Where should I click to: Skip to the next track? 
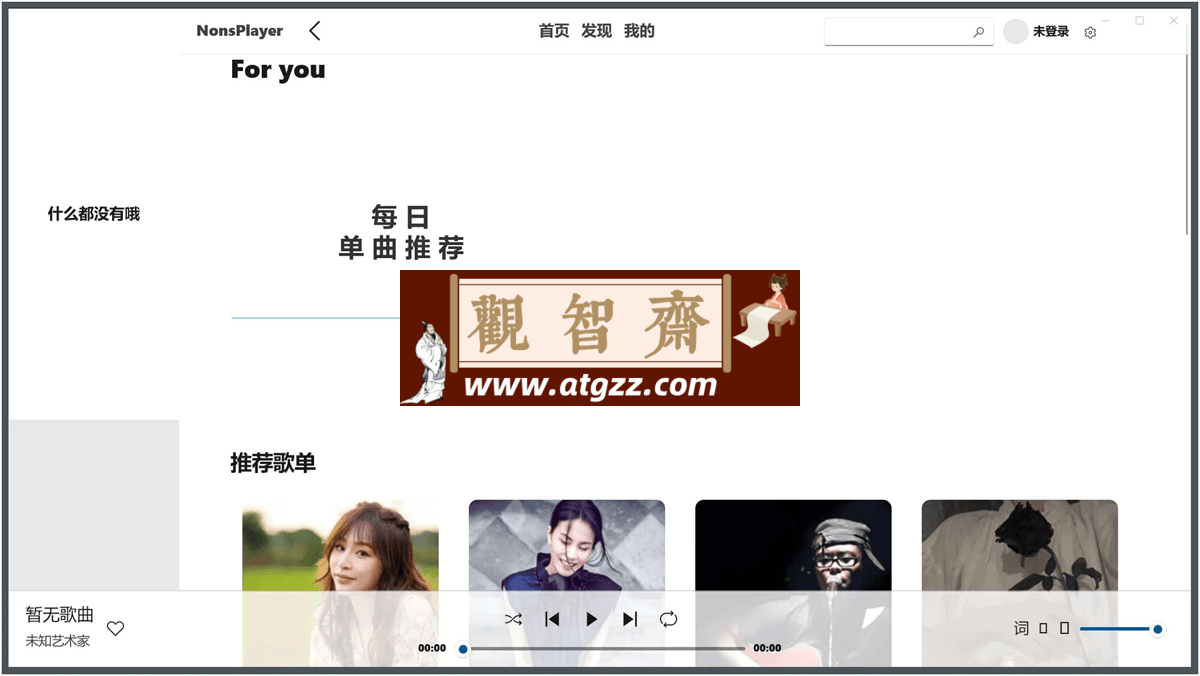pyautogui.click(x=630, y=619)
